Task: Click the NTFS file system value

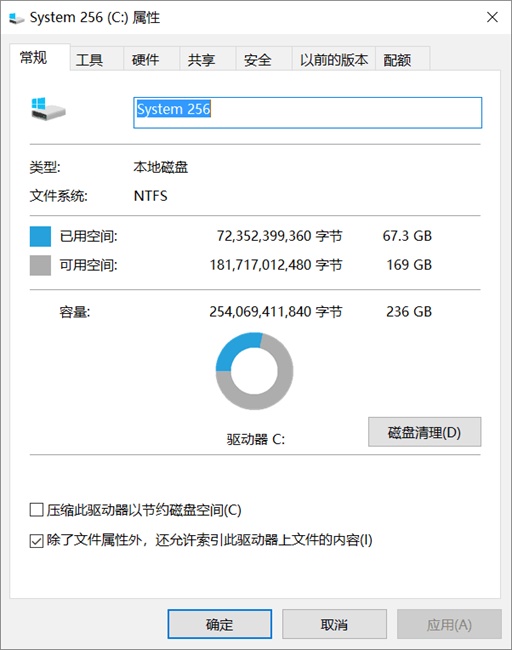Action: tap(150, 196)
